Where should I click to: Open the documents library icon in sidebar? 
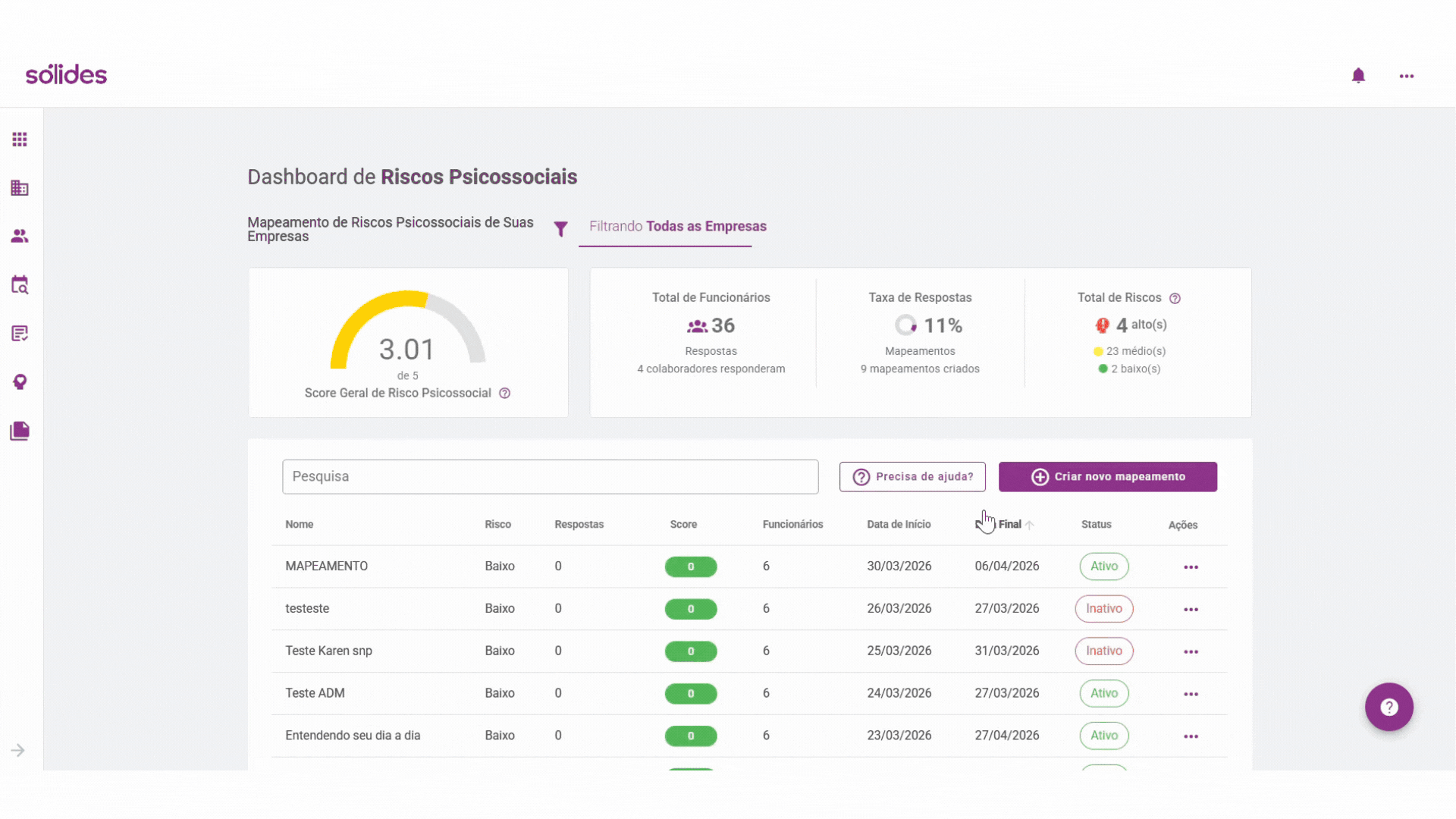pyautogui.click(x=20, y=431)
